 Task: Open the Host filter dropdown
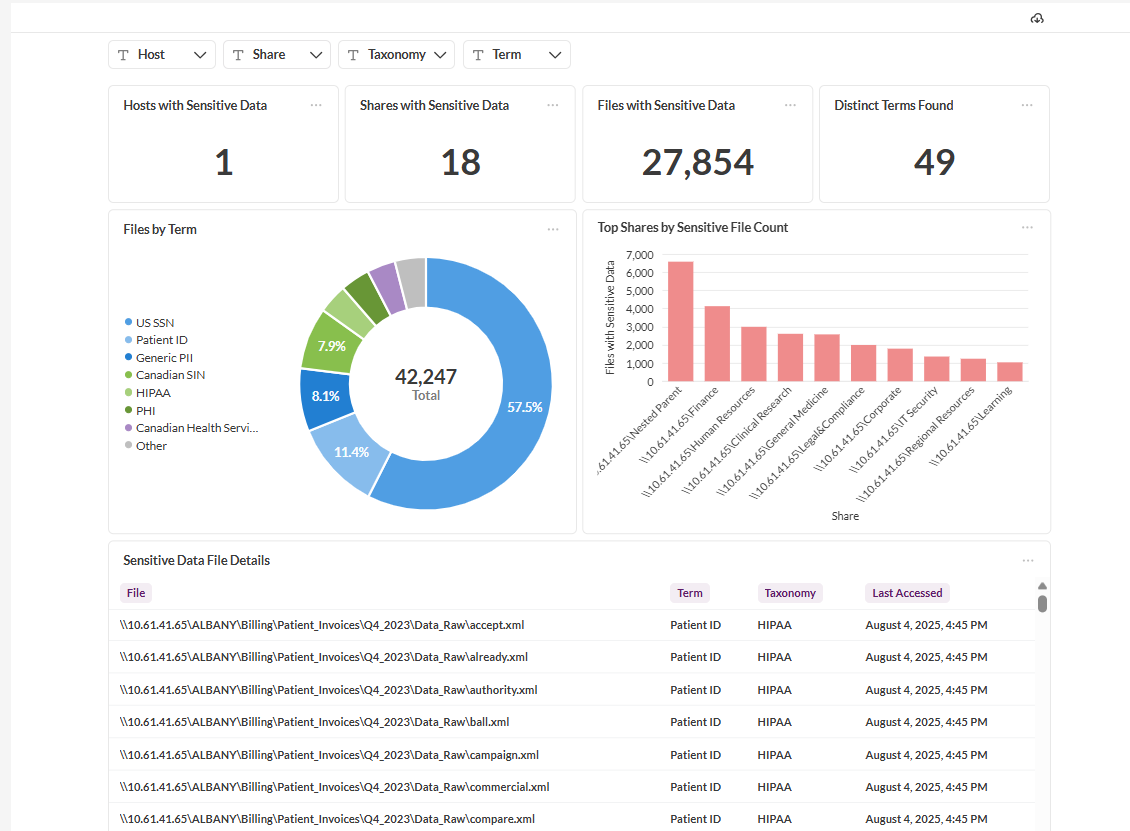tap(201, 54)
